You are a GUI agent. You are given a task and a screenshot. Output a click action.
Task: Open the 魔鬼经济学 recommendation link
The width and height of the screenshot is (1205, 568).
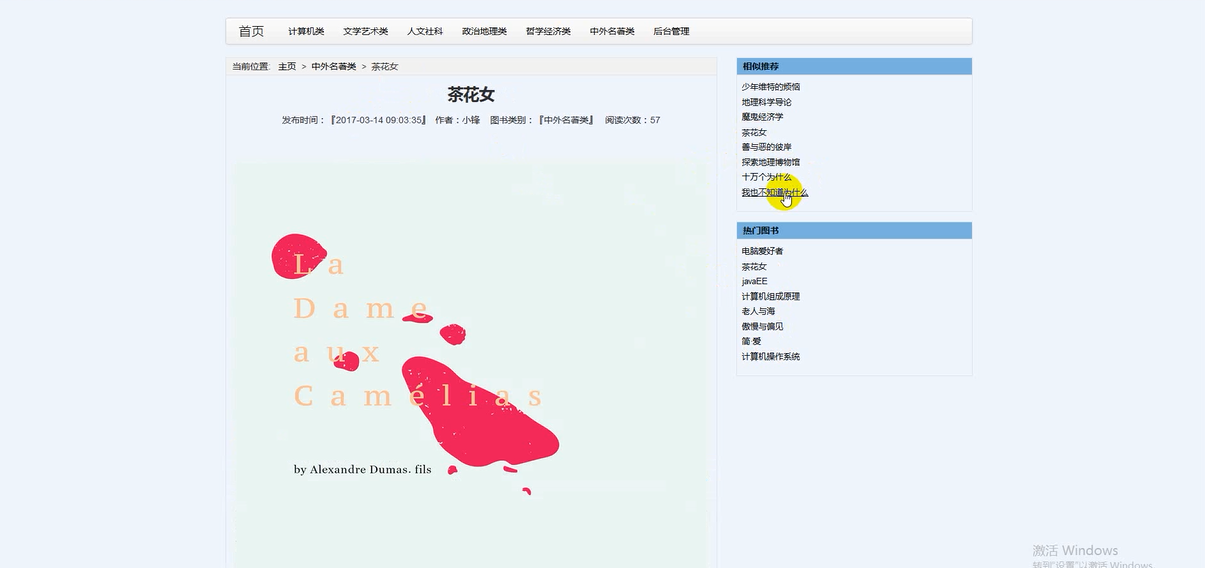(x=762, y=117)
